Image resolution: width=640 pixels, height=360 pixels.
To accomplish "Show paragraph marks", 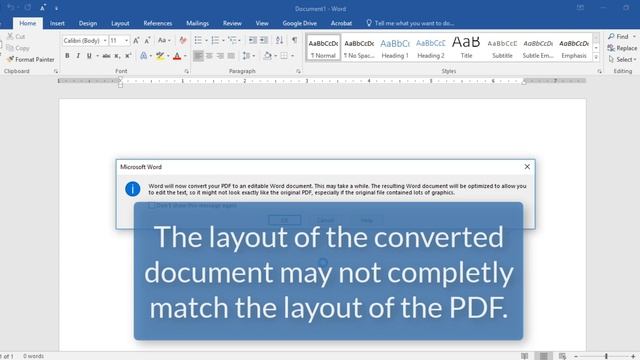I will (x=294, y=40).
